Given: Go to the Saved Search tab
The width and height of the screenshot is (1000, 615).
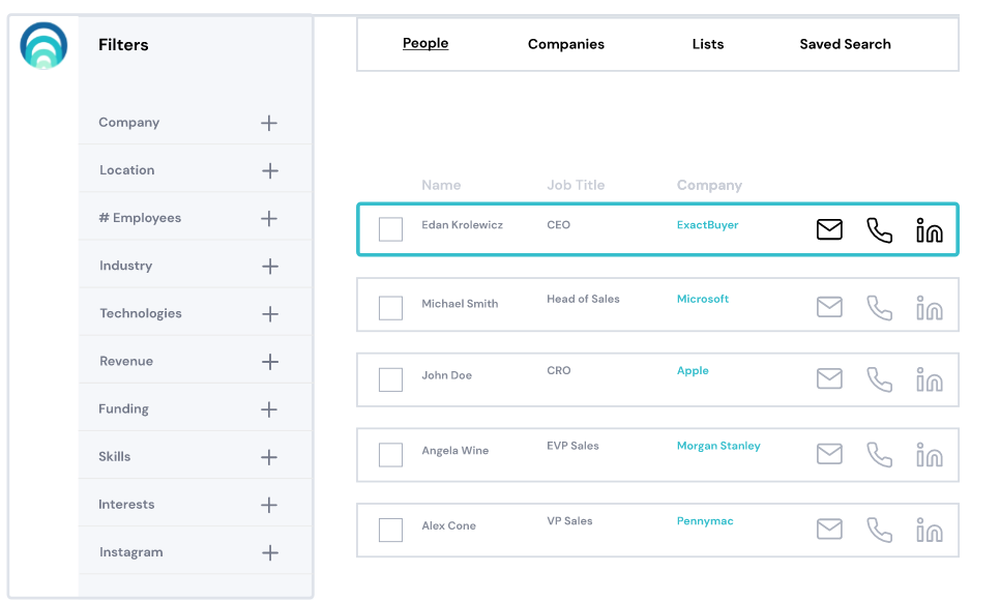Looking at the screenshot, I should [x=845, y=44].
